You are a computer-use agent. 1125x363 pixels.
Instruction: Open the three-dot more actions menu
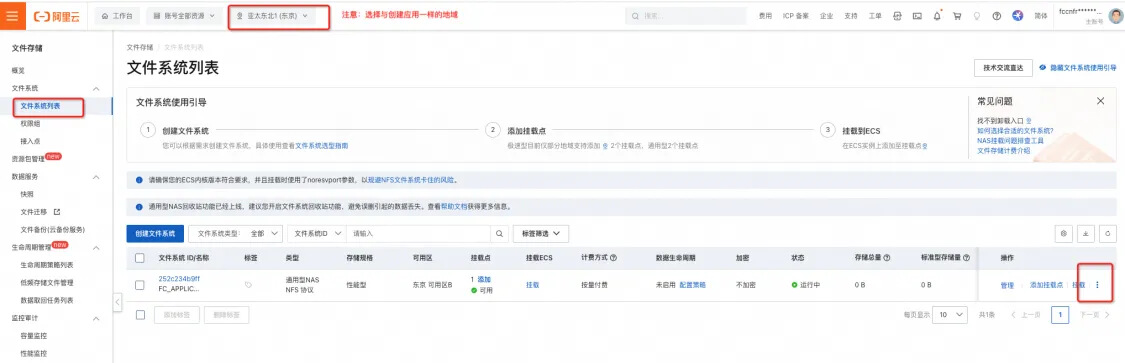(x=1097, y=285)
